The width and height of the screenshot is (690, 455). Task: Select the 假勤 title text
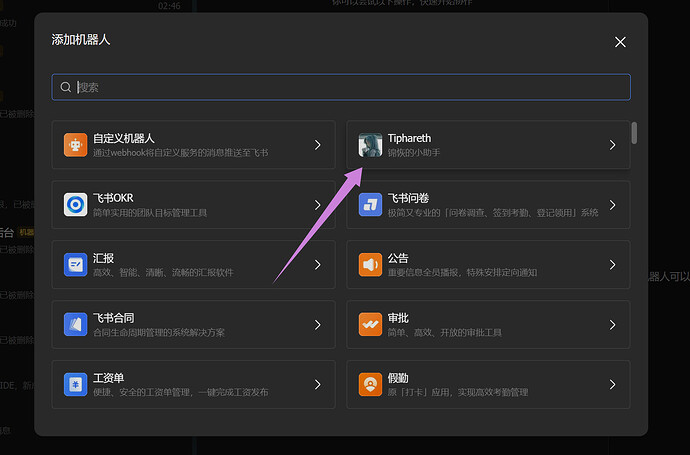pos(398,378)
